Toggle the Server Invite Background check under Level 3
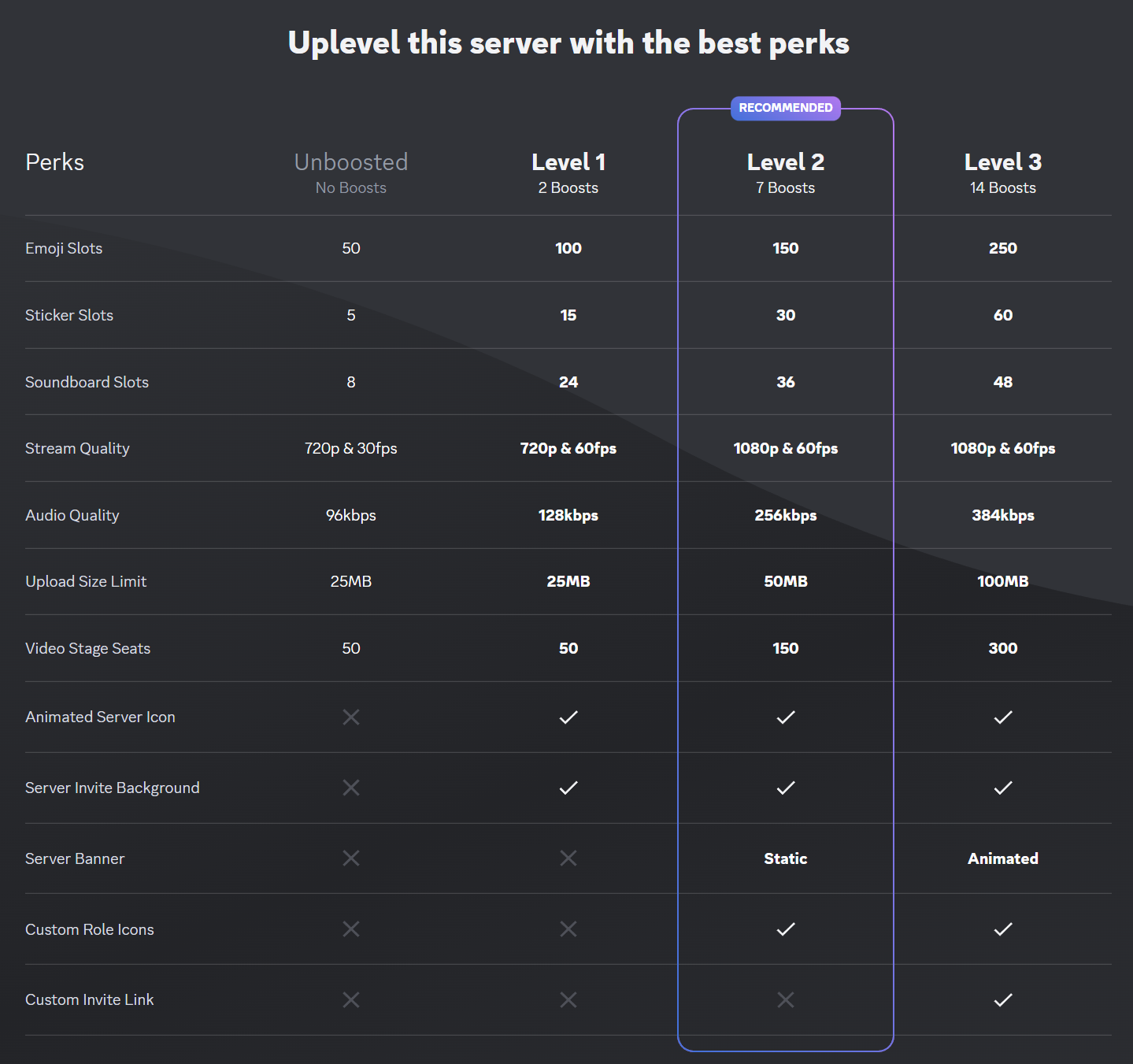 tap(1002, 788)
